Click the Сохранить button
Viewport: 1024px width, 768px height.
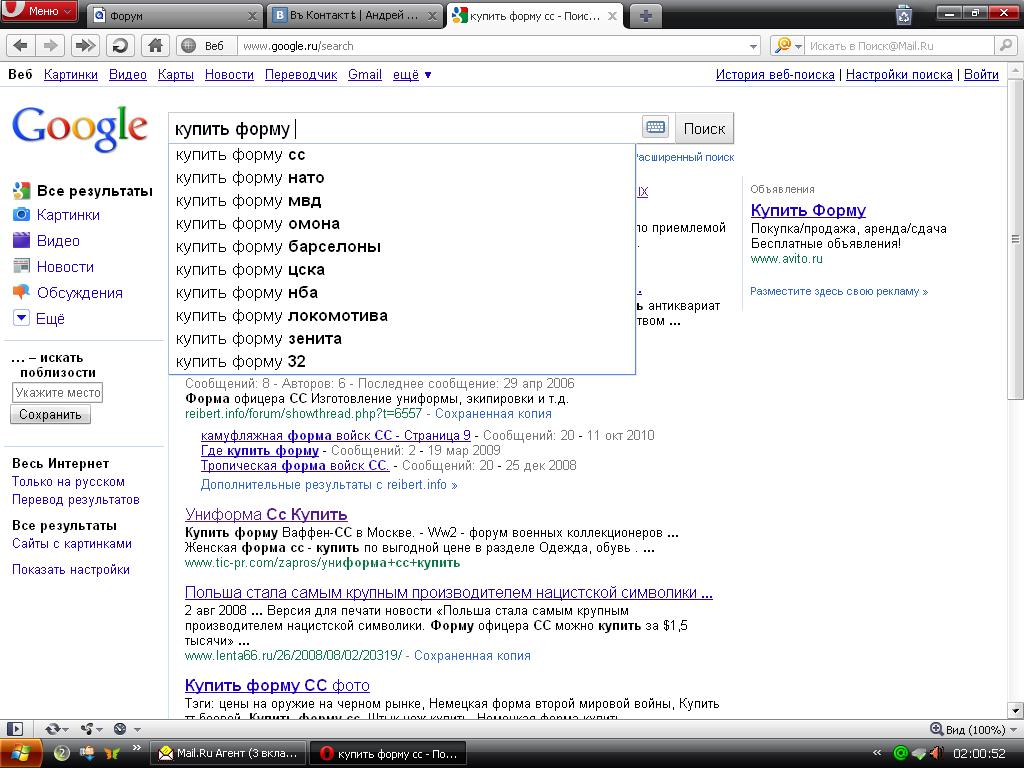pos(50,415)
